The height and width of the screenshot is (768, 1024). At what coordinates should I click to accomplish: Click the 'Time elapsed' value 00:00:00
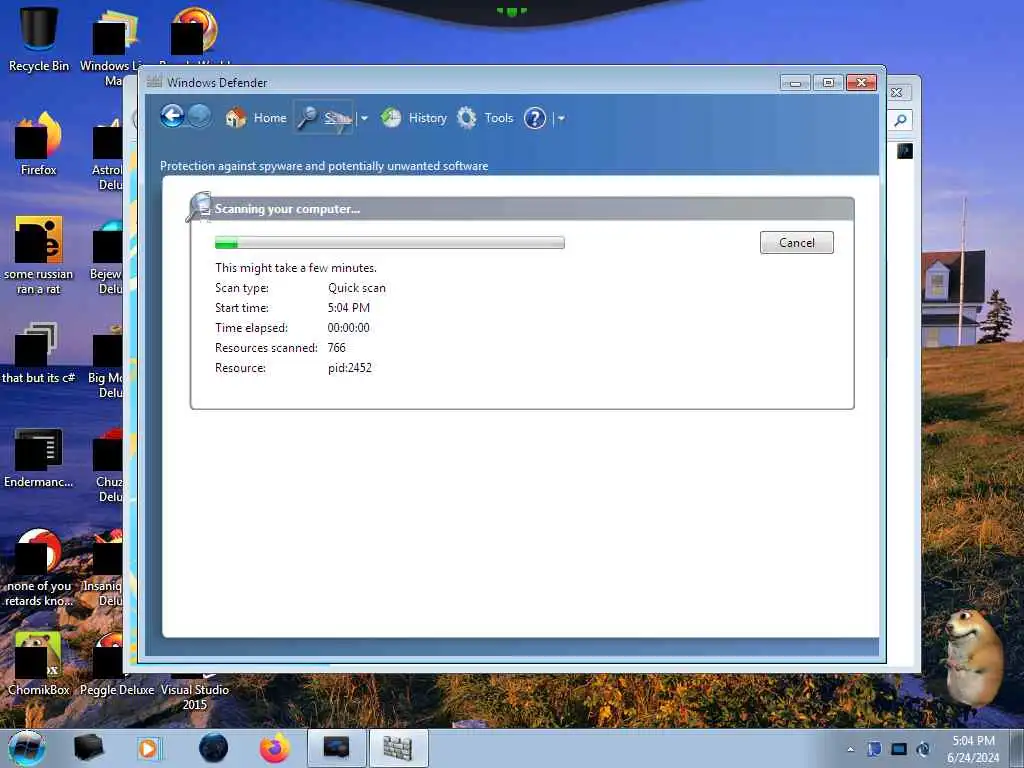point(348,328)
